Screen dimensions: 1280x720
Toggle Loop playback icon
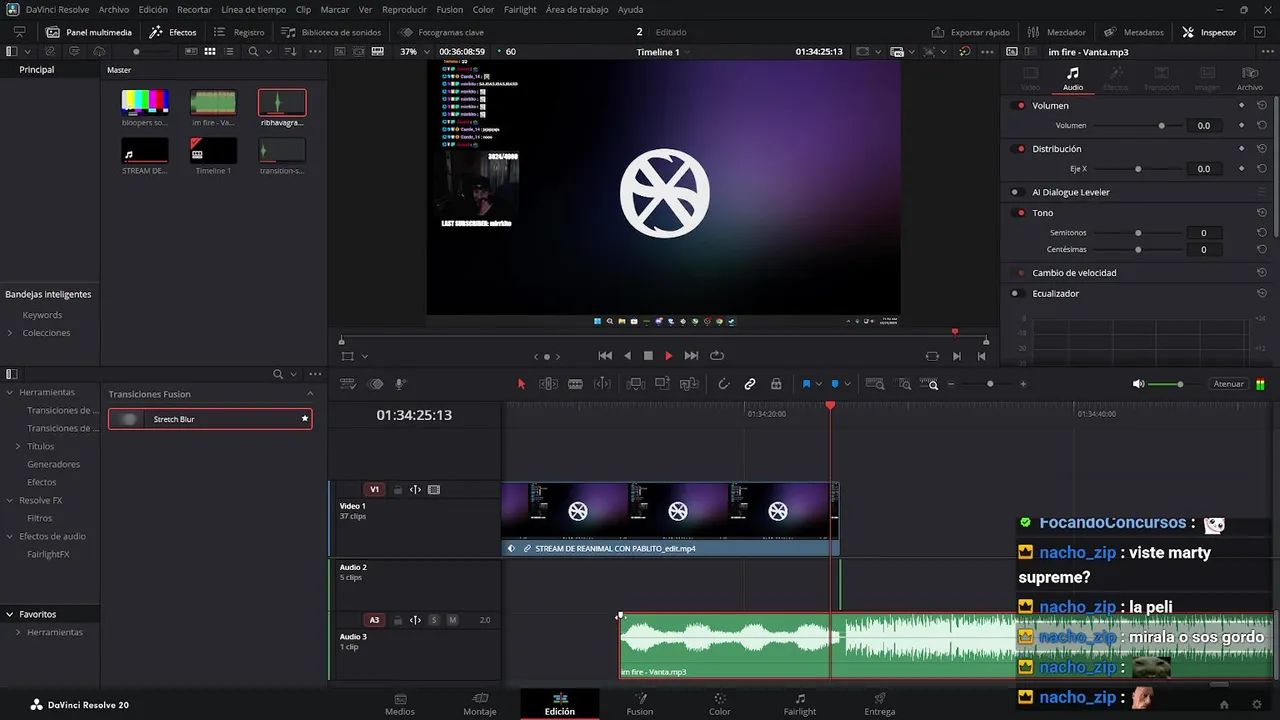(717, 356)
